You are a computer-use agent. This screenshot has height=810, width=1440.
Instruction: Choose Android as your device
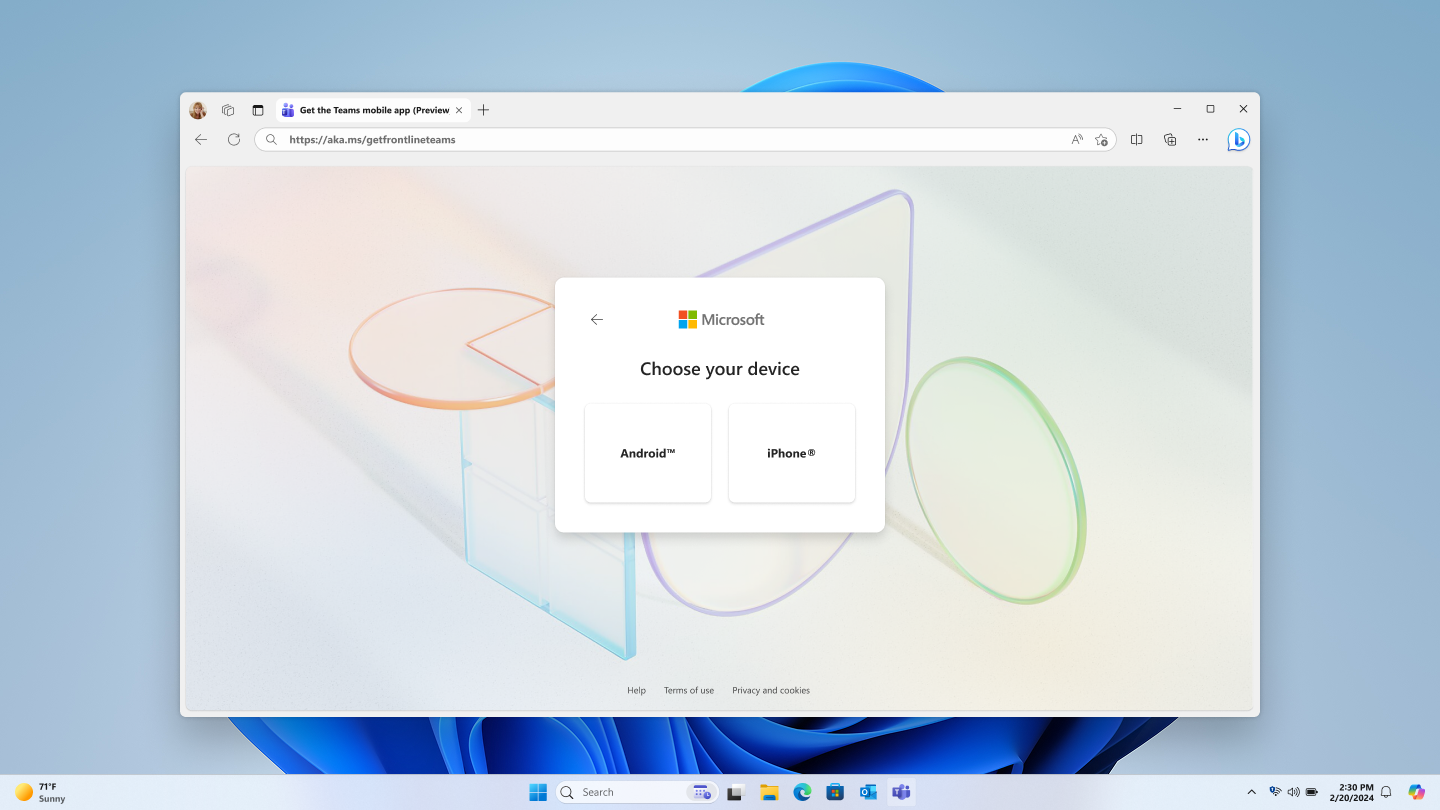[x=647, y=452]
